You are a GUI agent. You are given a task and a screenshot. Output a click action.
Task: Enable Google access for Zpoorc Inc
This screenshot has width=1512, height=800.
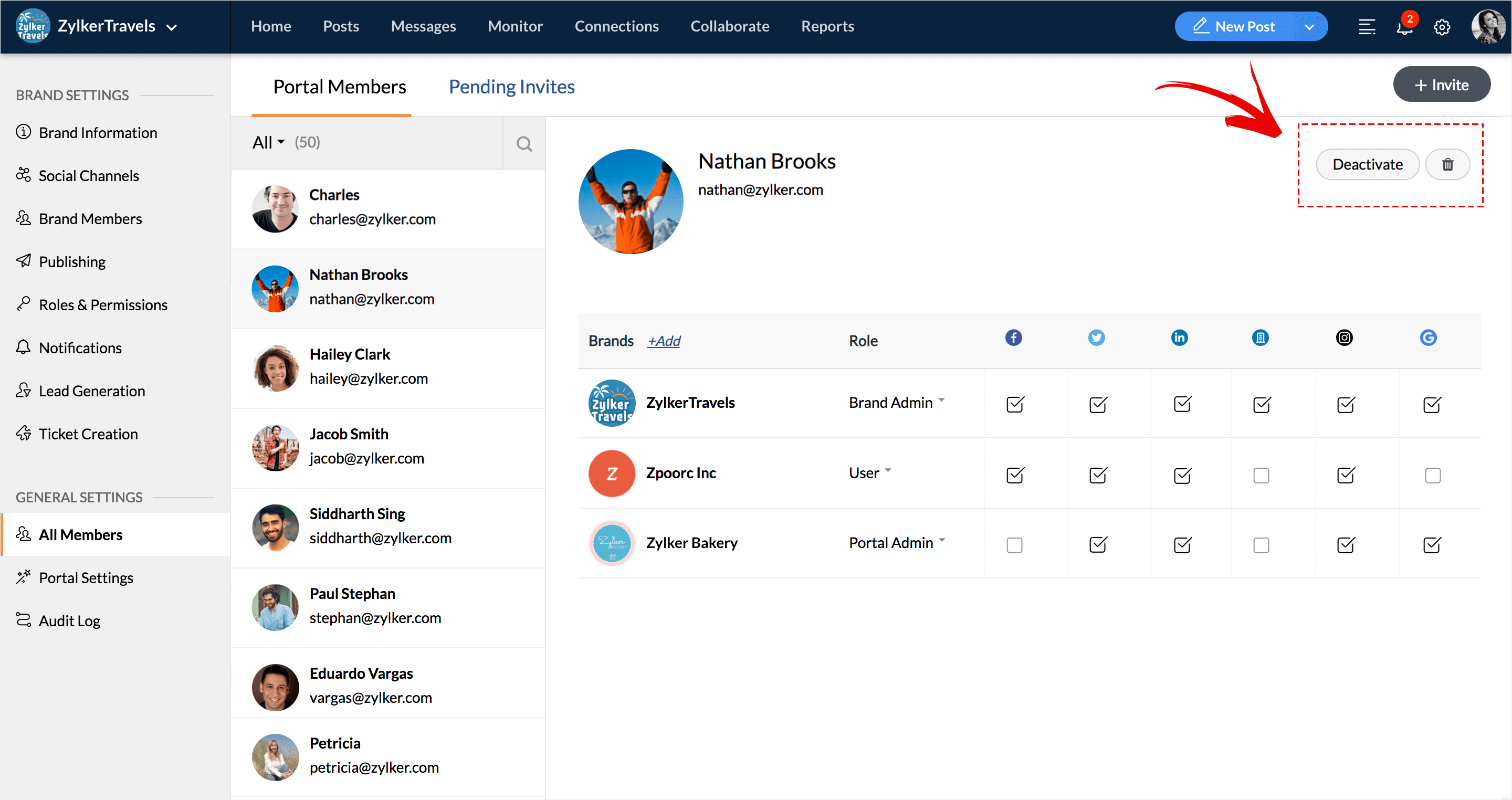1432,475
